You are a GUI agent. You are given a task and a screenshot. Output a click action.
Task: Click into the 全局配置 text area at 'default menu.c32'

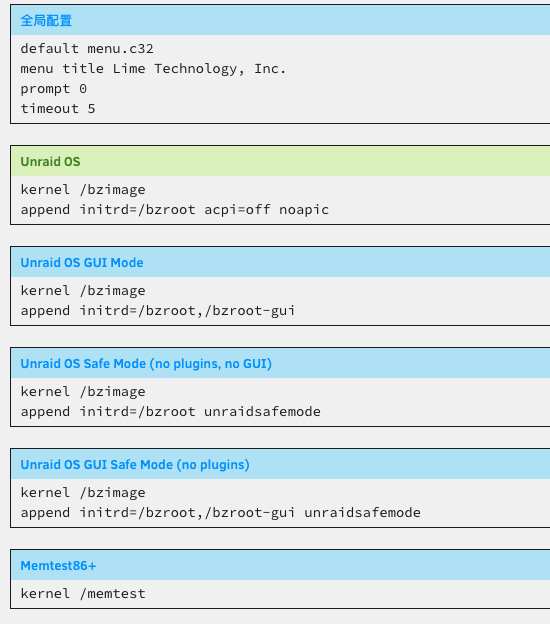(x=87, y=49)
